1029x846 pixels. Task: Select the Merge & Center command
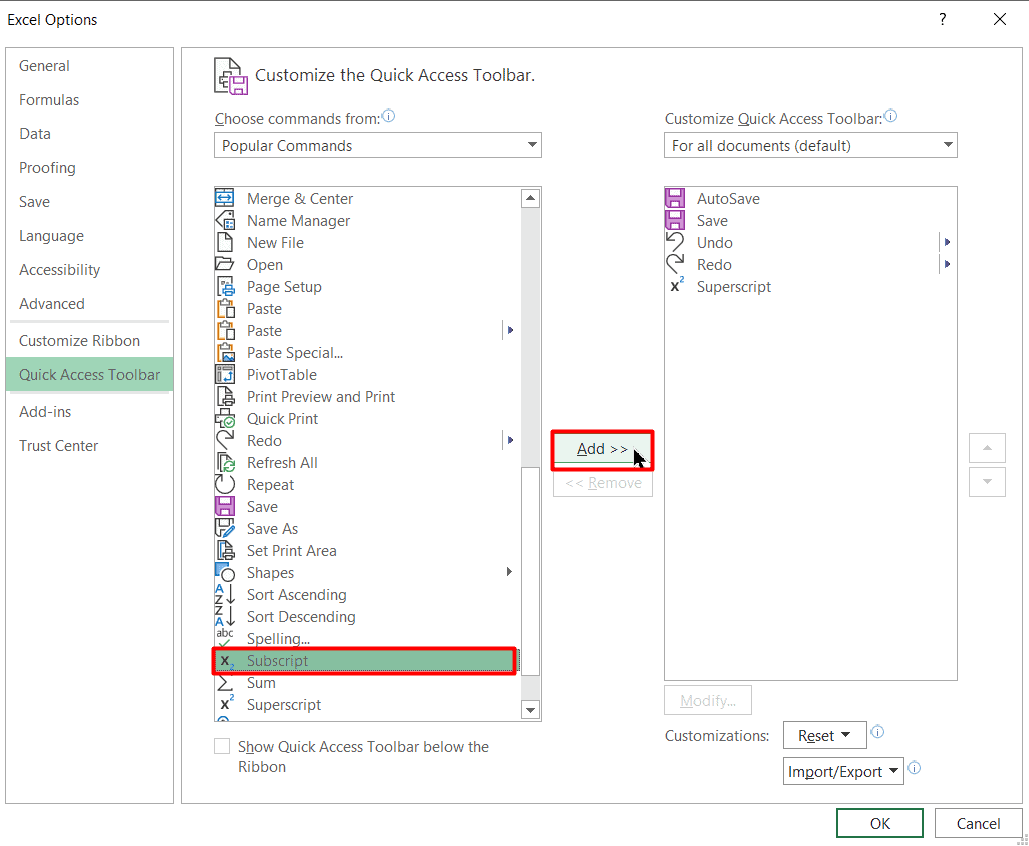[300, 198]
